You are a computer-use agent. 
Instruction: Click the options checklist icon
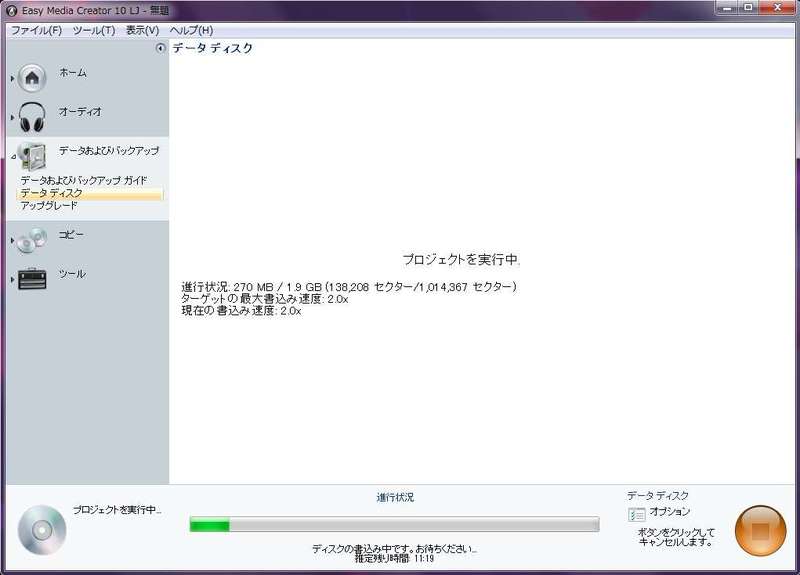(x=636, y=514)
